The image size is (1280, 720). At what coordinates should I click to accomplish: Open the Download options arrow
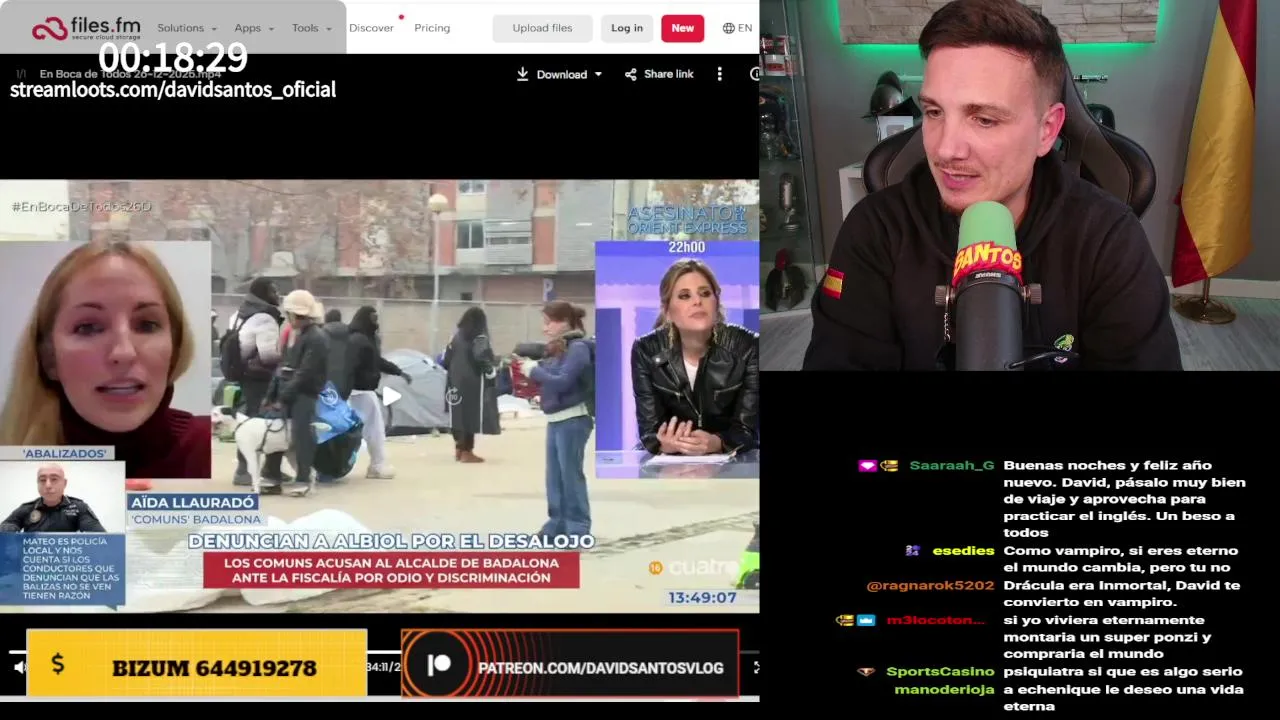pyautogui.click(x=598, y=74)
